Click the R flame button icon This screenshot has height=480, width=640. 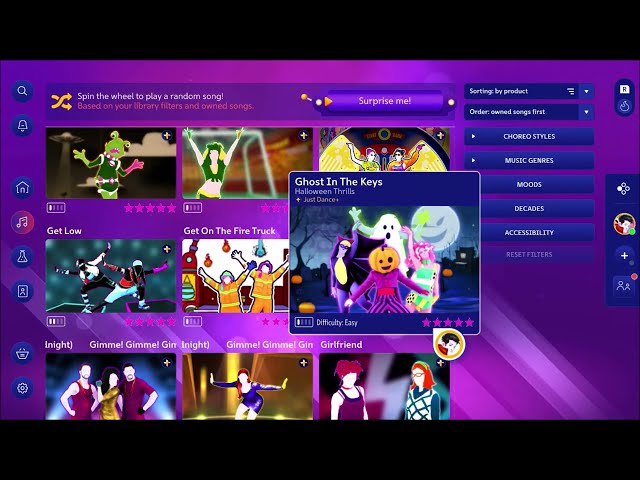point(624,98)
